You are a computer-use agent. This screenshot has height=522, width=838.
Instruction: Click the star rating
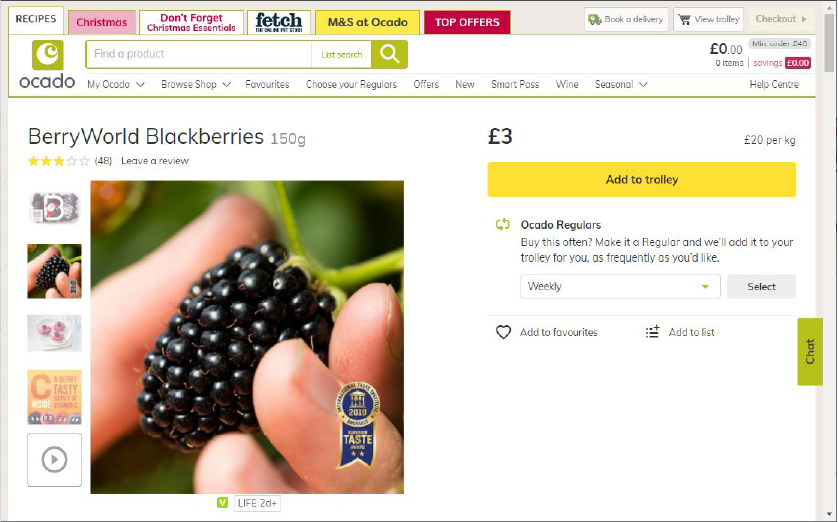59,161
